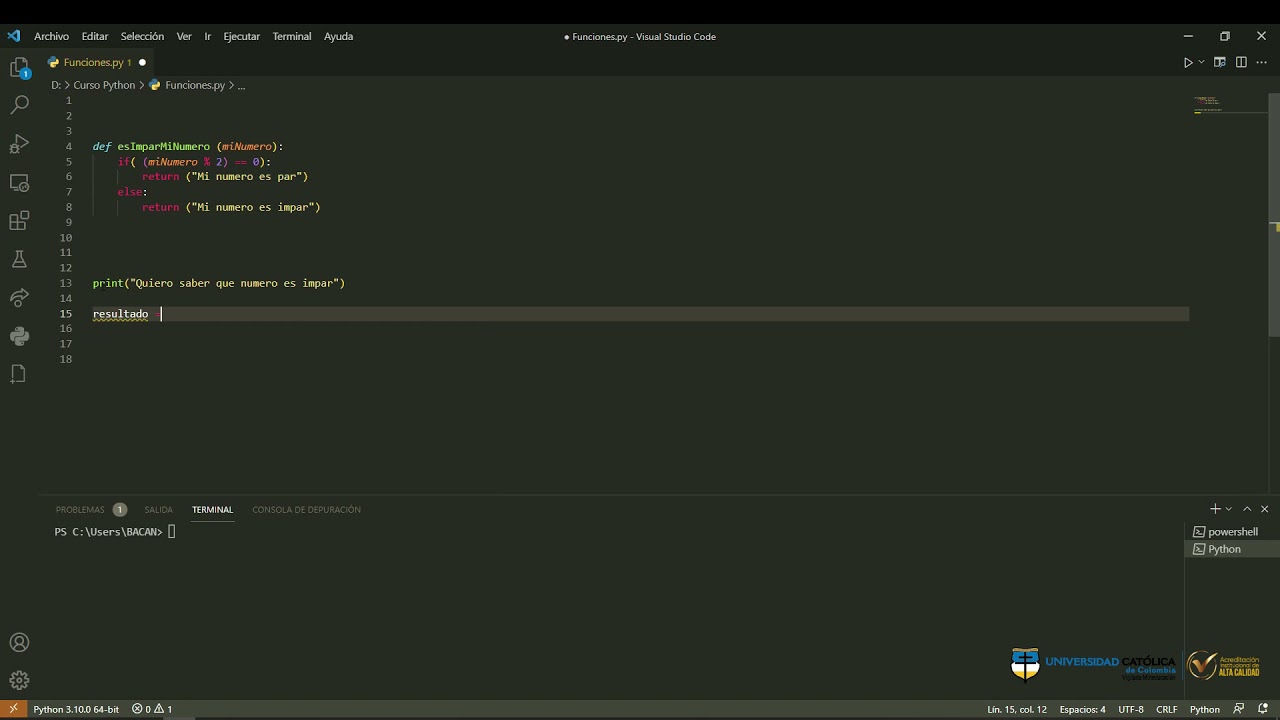
Task: Split the editor to the right
Action: point(1241,62)
